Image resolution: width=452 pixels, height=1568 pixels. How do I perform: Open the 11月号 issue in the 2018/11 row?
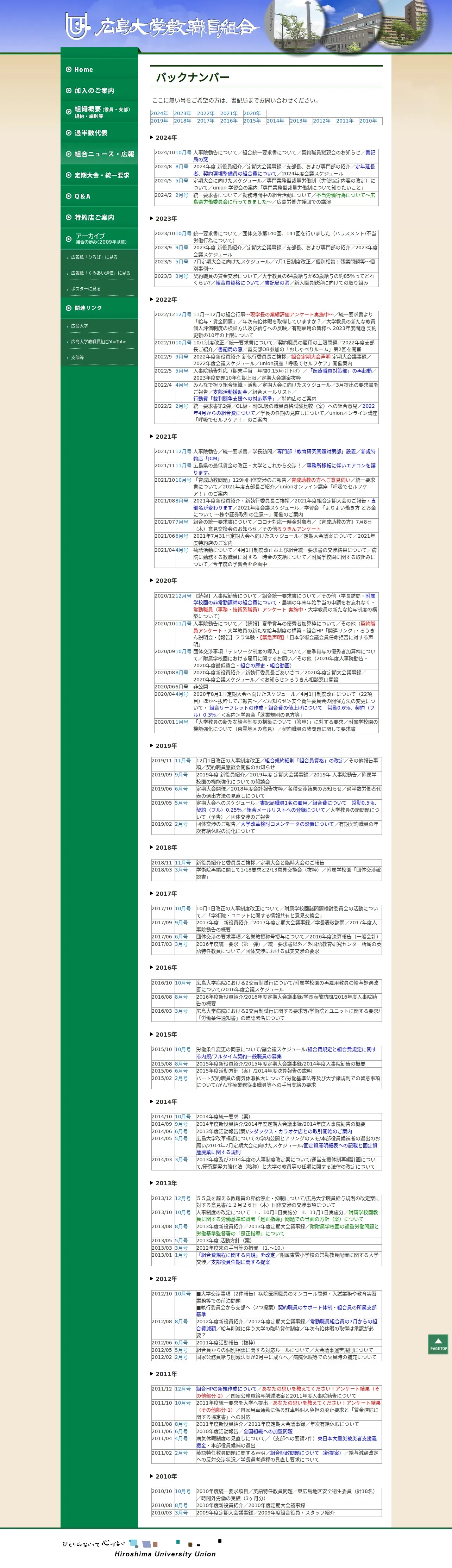(183, 862)
